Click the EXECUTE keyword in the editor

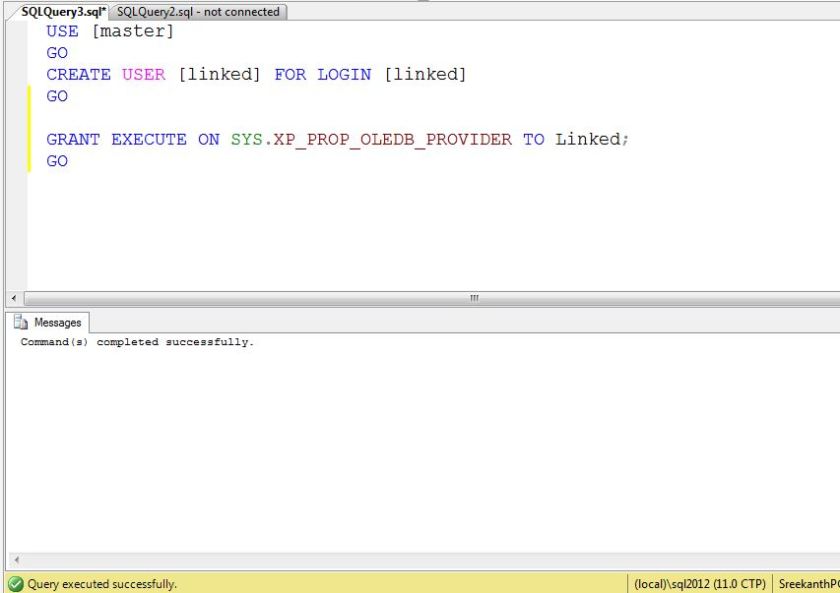[148, 140]
